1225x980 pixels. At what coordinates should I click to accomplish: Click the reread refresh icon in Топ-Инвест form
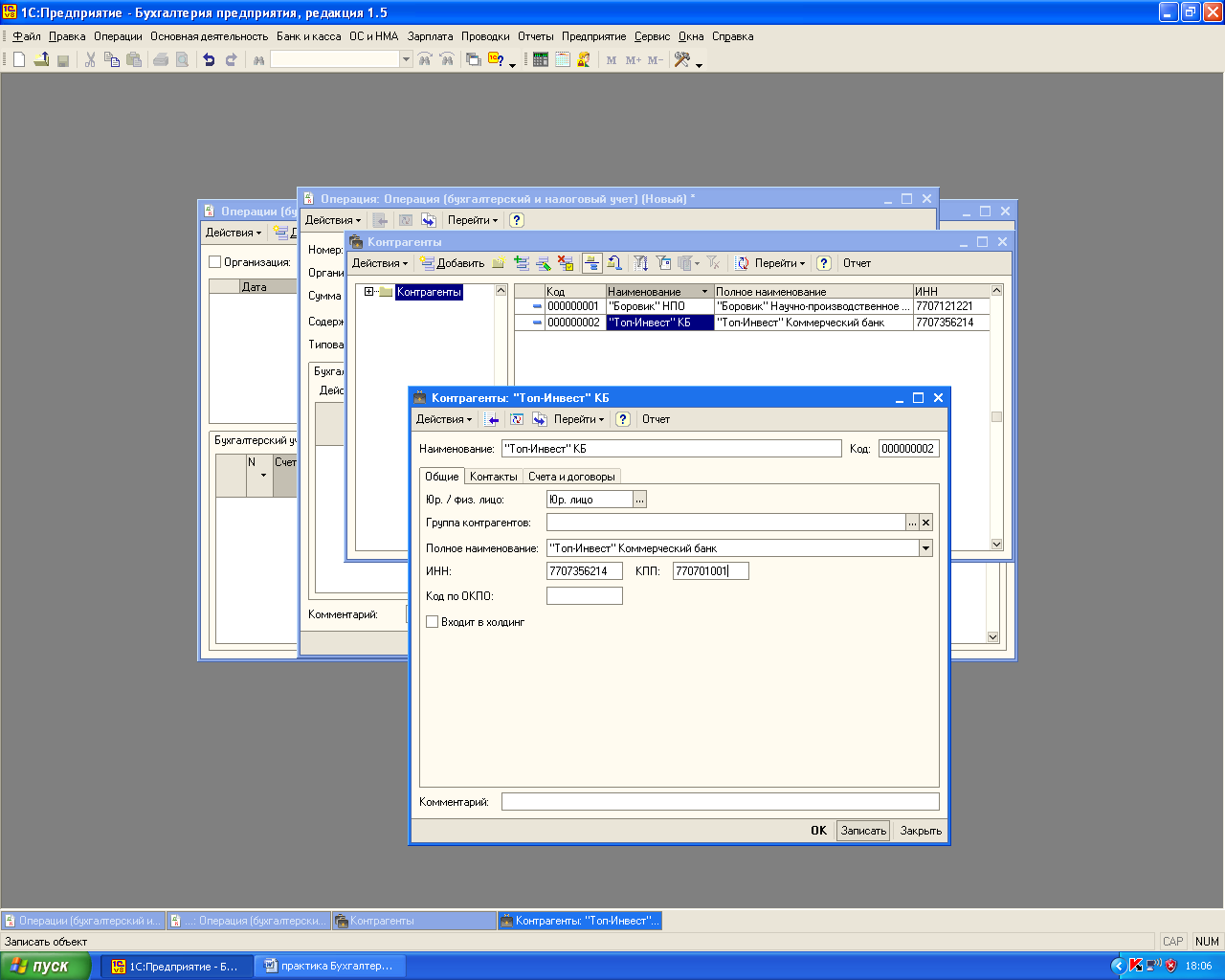click(x=517, y=419)
